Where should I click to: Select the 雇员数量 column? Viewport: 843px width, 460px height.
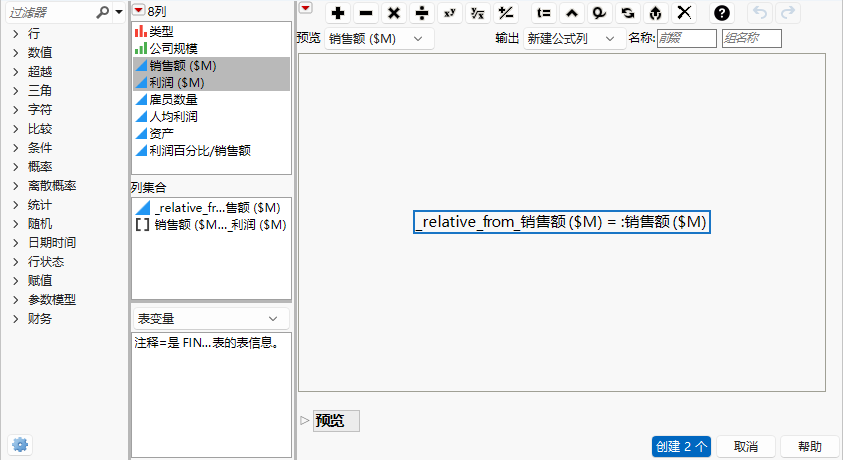tap(211, 99)
